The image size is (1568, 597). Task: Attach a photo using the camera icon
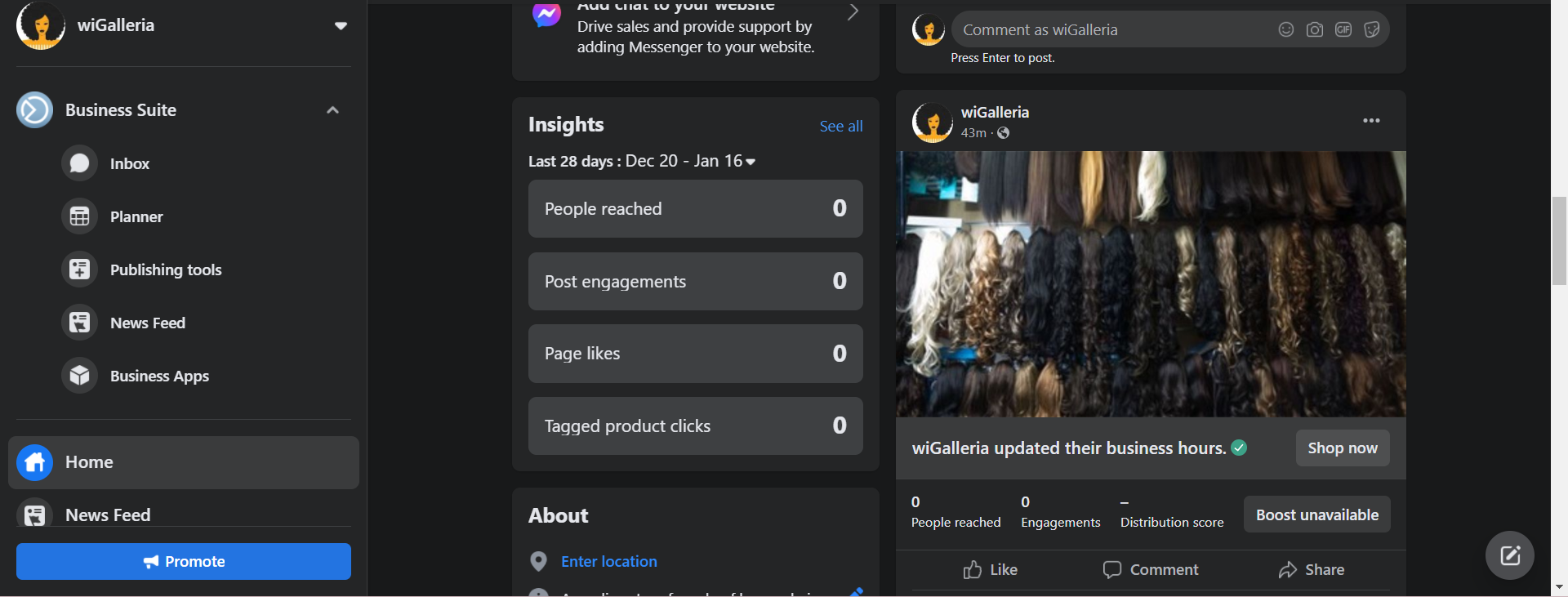[x=1315, y=29]
